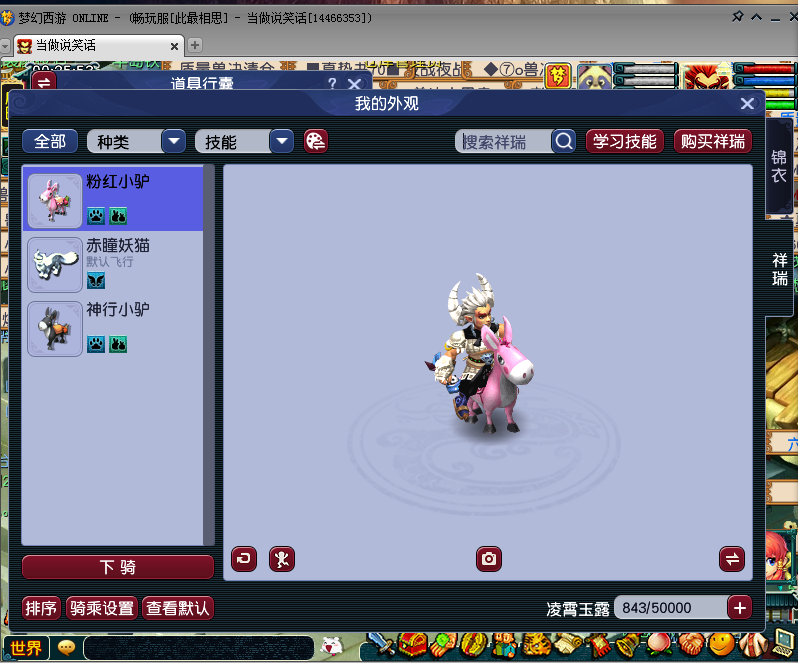
Task: Switch to the 锦衣 side tab
Action: (779, 166)
